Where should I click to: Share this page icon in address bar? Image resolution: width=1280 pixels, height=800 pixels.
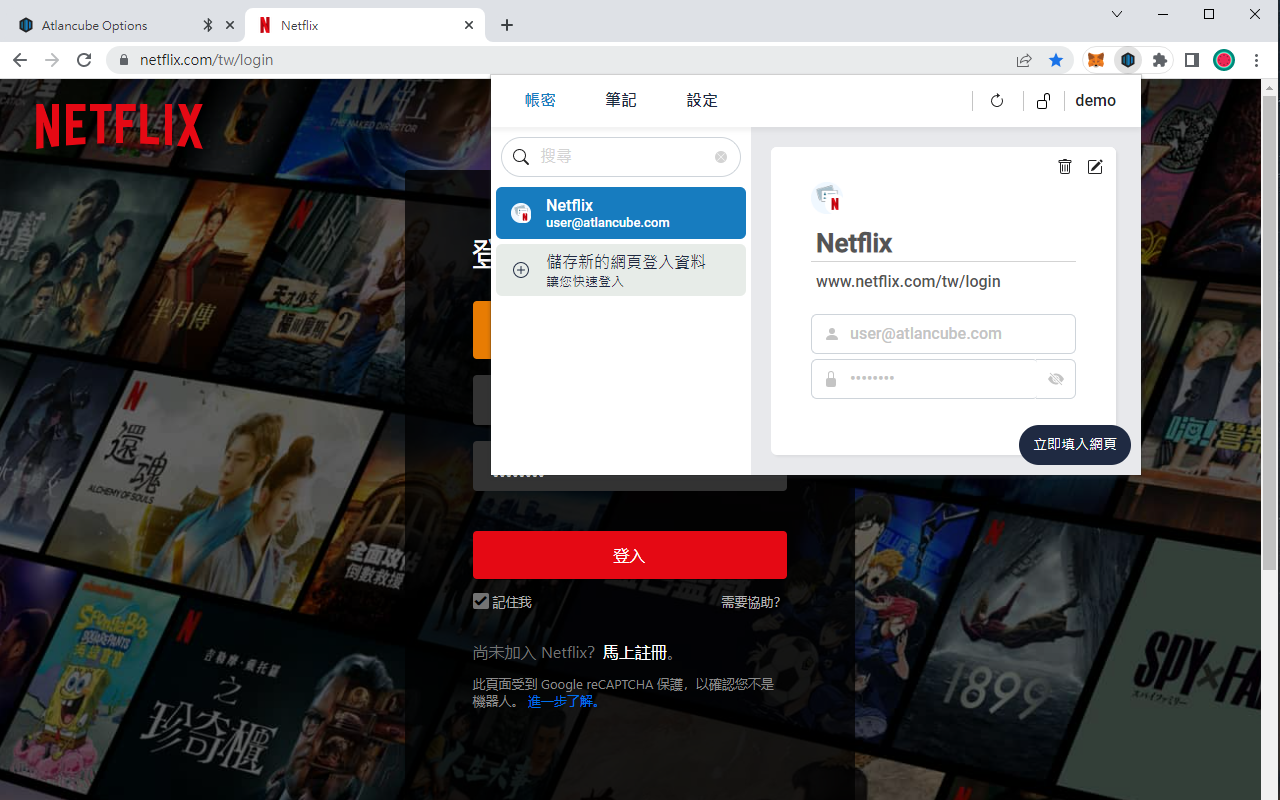tap(1024, 60)
